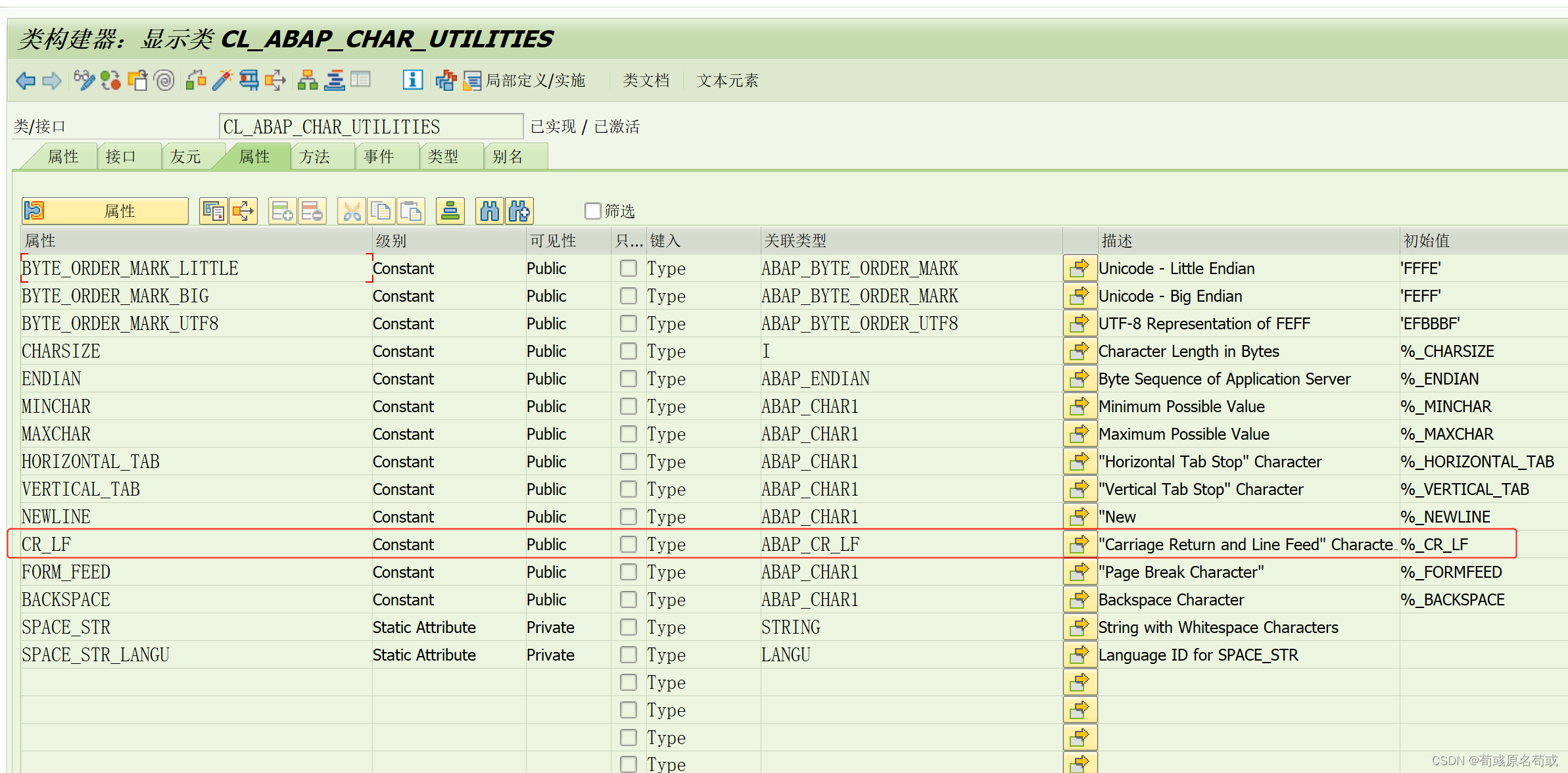Select the FORM_FEED attribute name
1568x773 pixels.
pyautogui.click(x=66, y=572)
